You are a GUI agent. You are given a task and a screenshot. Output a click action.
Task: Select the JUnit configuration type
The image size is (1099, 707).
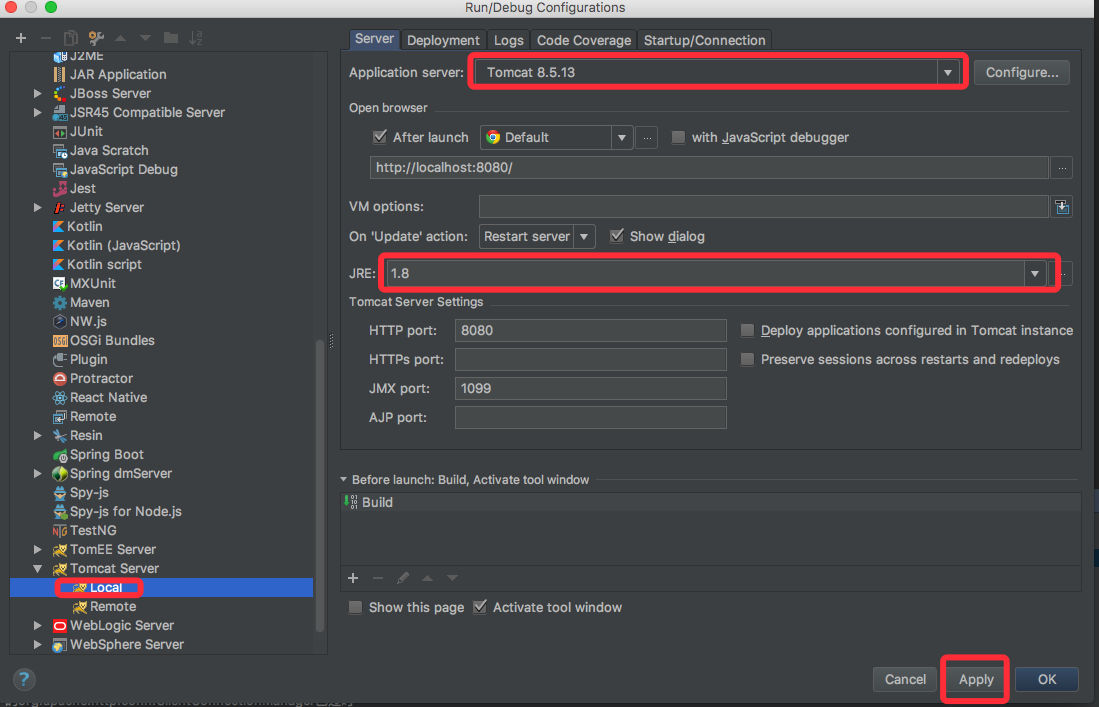tap(86, 132)
